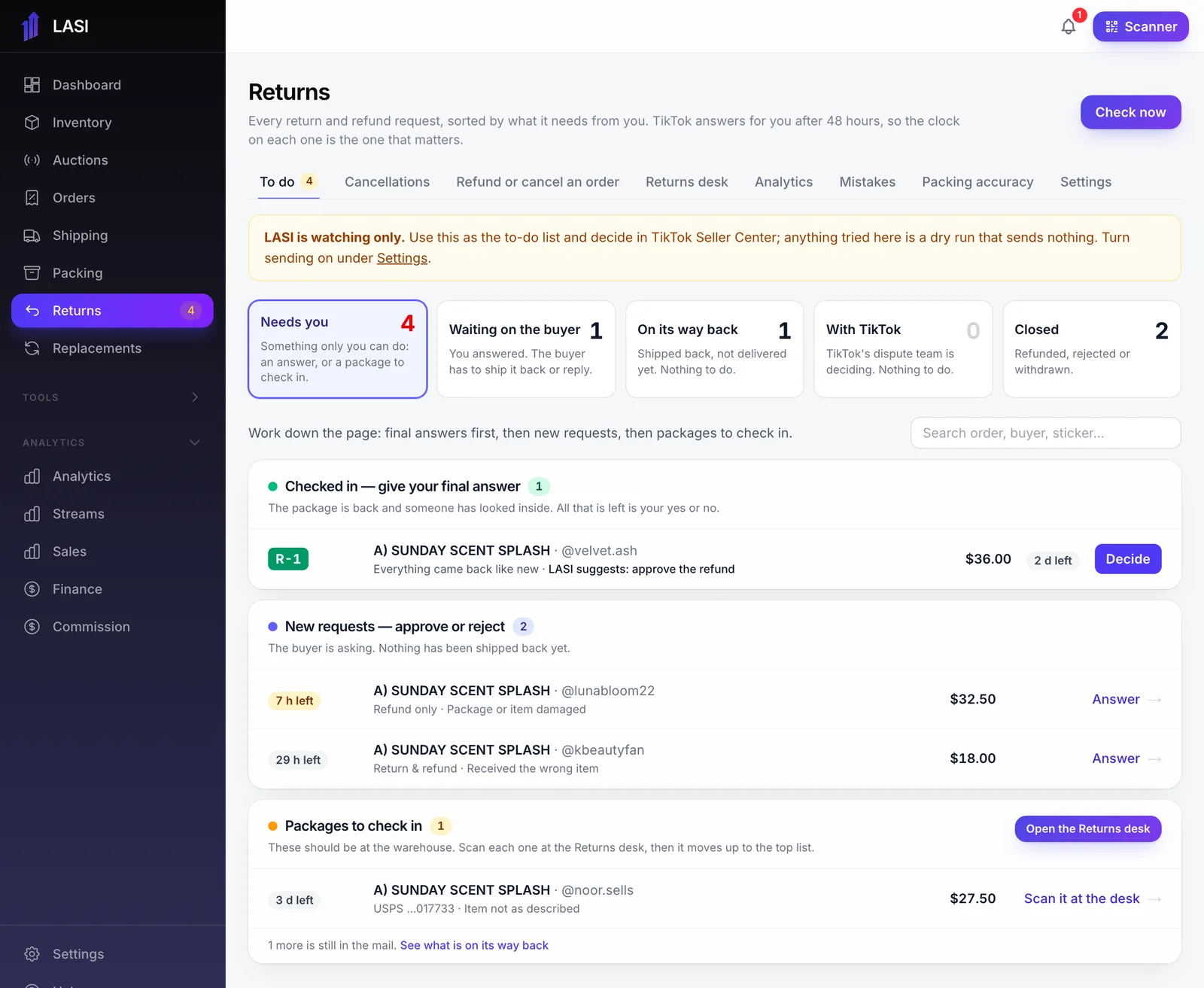The height and width of the screenshot is (988, 1204).
Task: Click the sidebar Settings gear icon
Action: 32,954
